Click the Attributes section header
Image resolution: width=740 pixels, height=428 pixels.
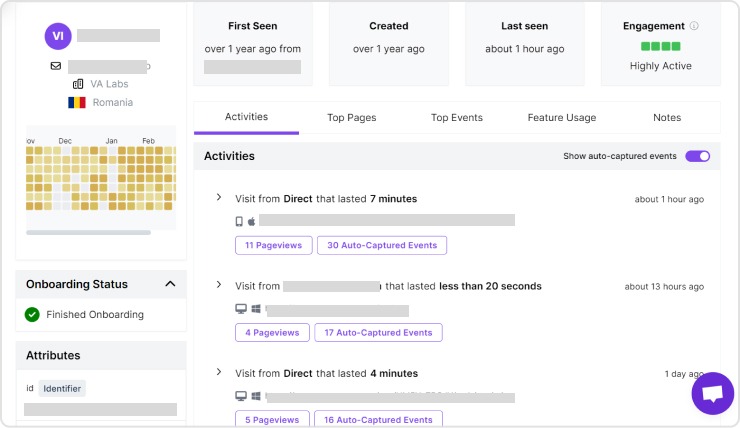coord(101,355)
